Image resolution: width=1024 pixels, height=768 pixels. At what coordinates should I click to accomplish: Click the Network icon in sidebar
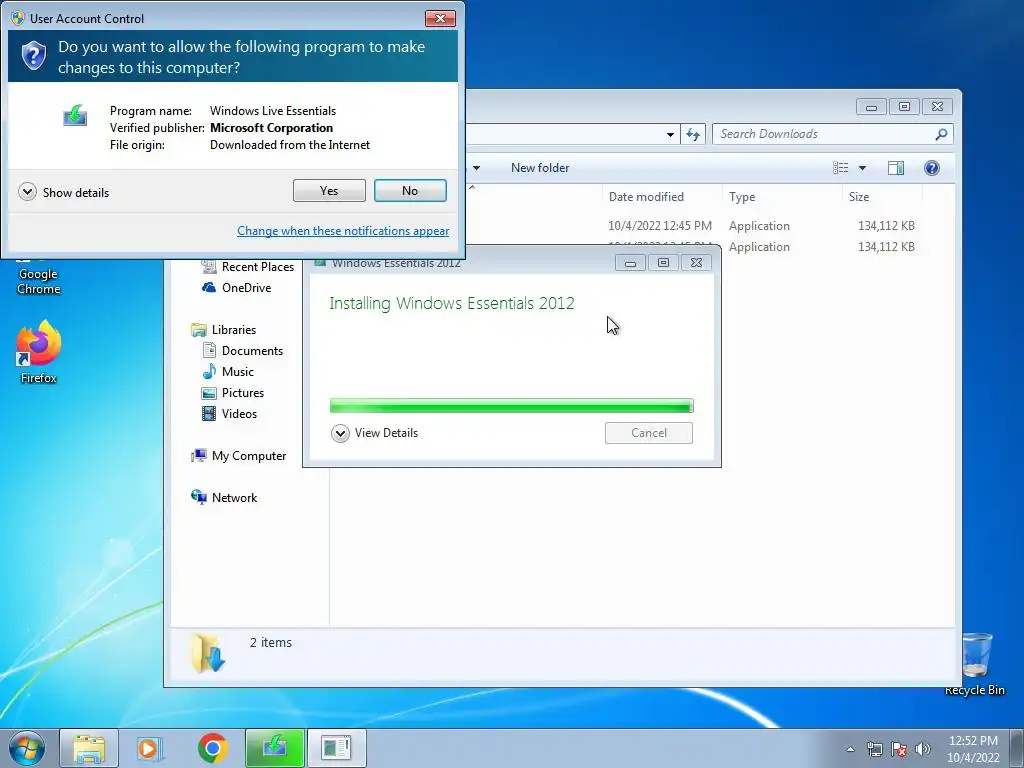click(199, 497)
